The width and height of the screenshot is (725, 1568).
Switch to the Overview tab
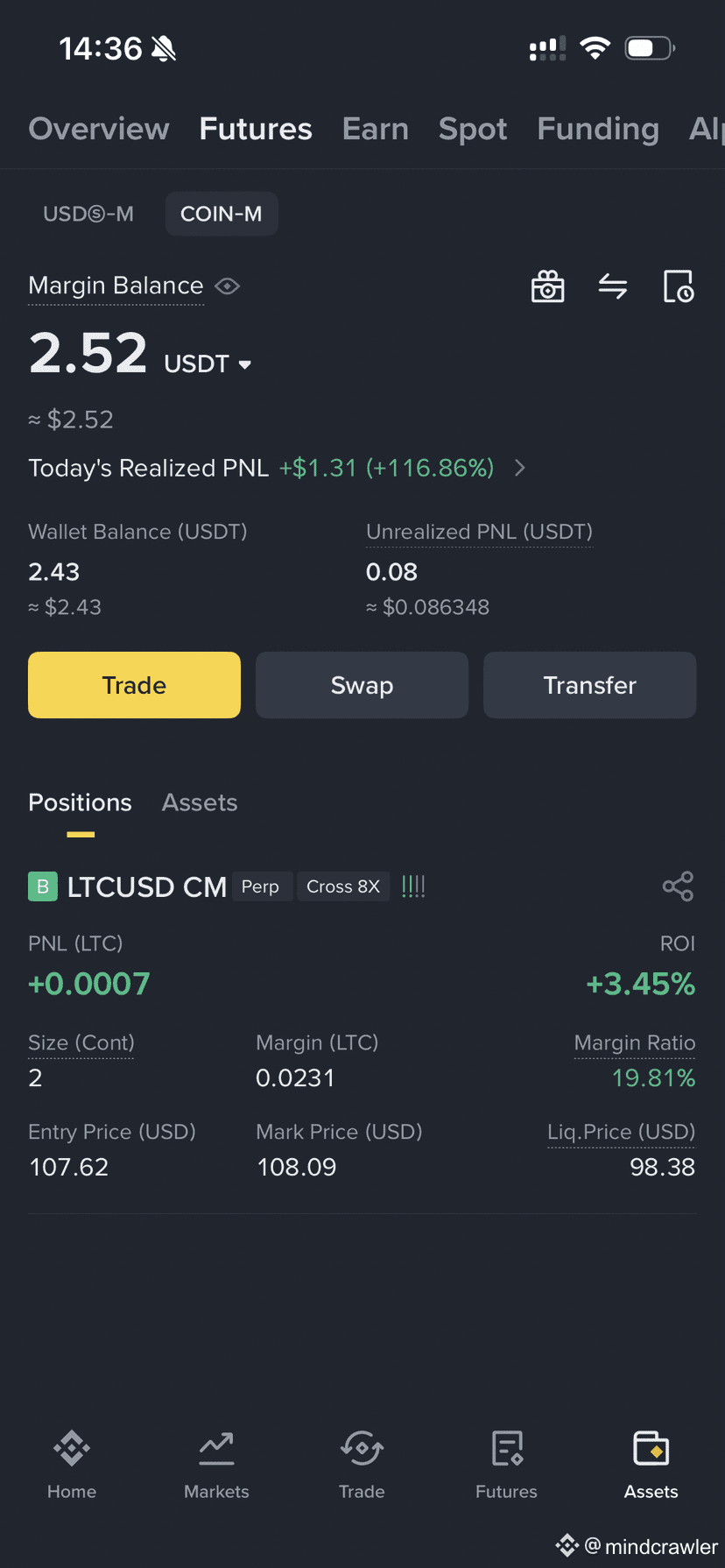pos(99,129)
